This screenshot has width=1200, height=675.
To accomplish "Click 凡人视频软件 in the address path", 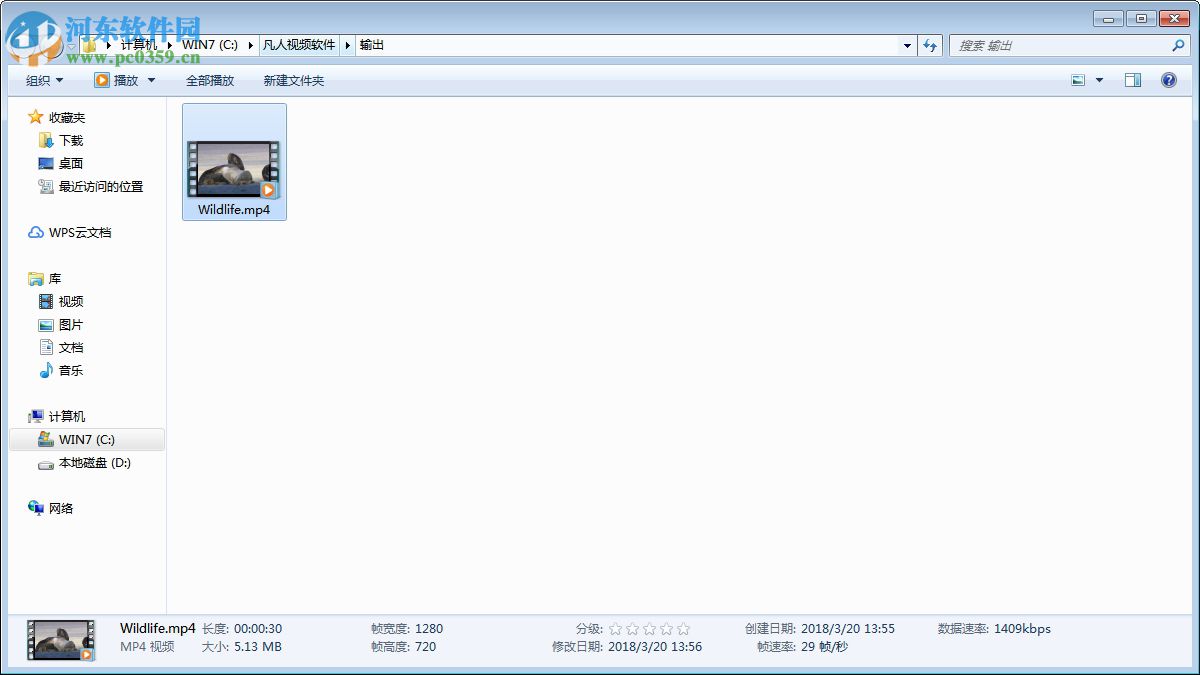I will 299,45.
